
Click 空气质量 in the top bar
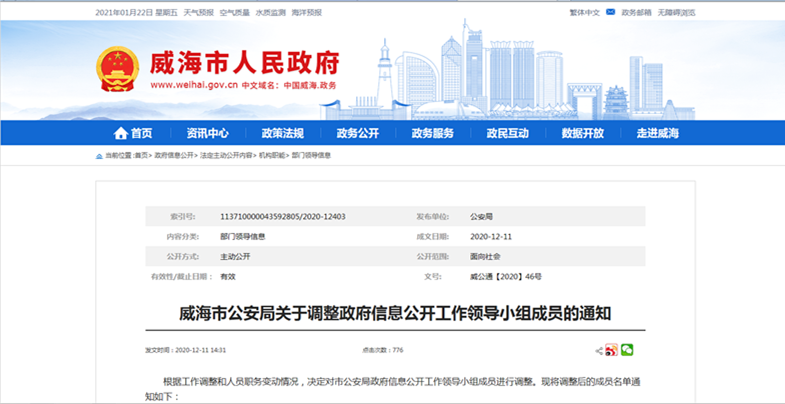(232, 12)
